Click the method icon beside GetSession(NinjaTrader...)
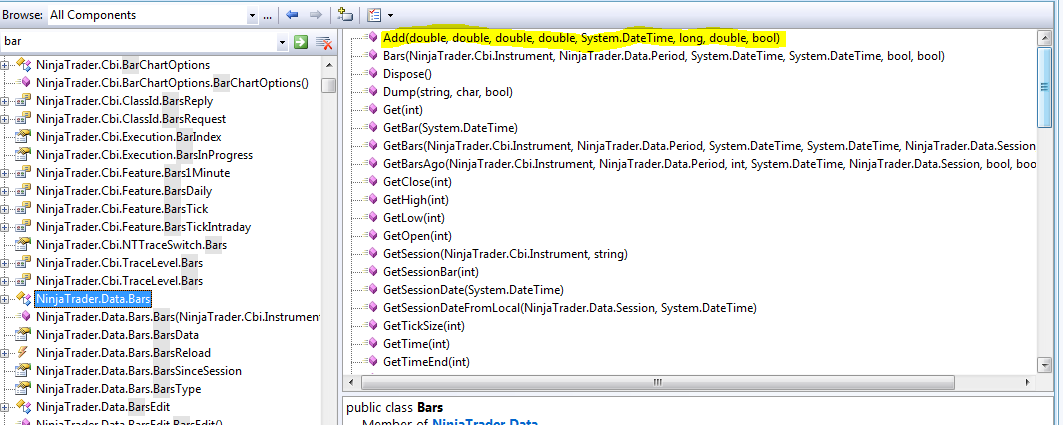 tap(371, 254)
